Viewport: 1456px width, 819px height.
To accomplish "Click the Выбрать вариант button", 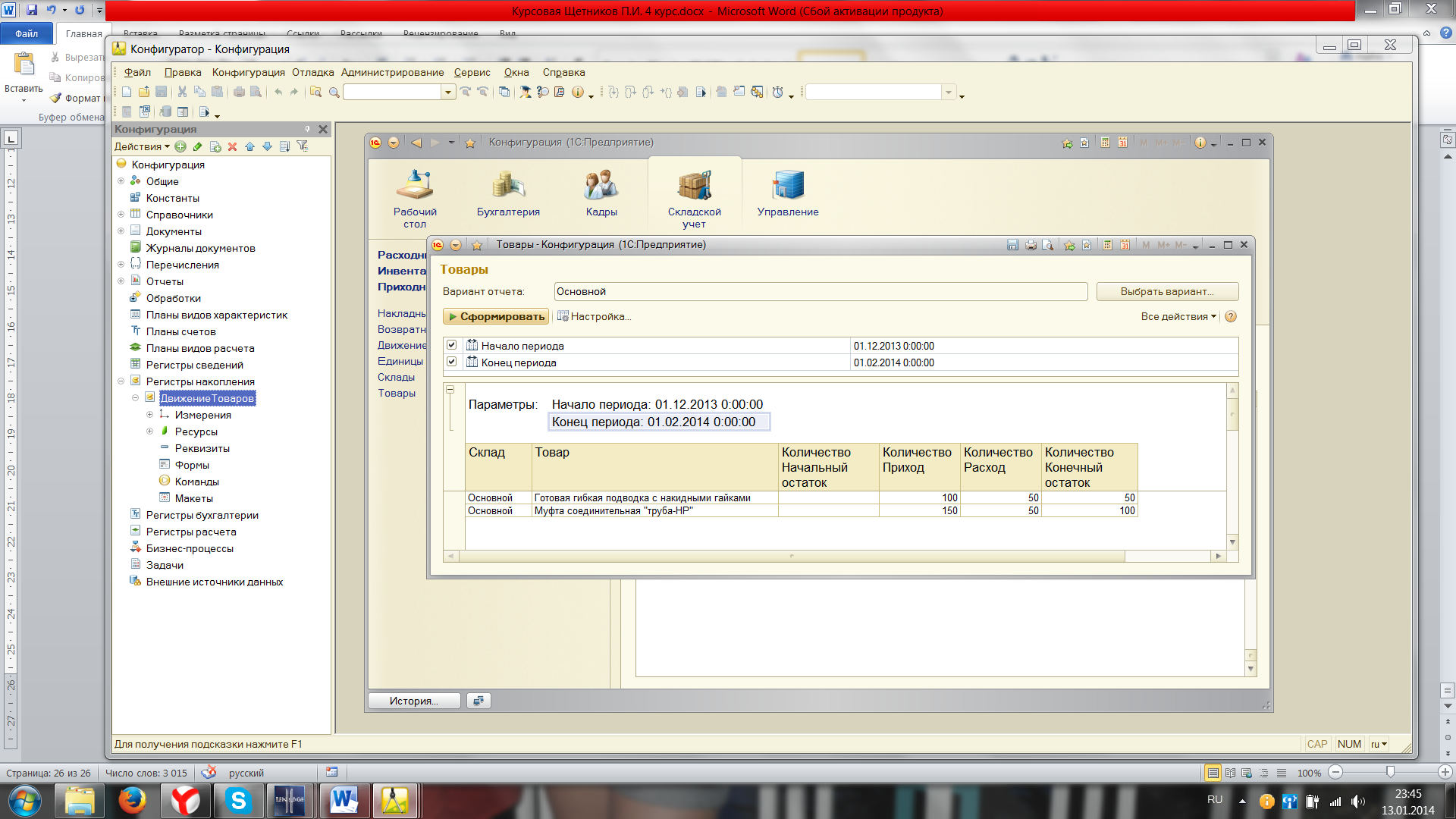I will click(1166, 292).
